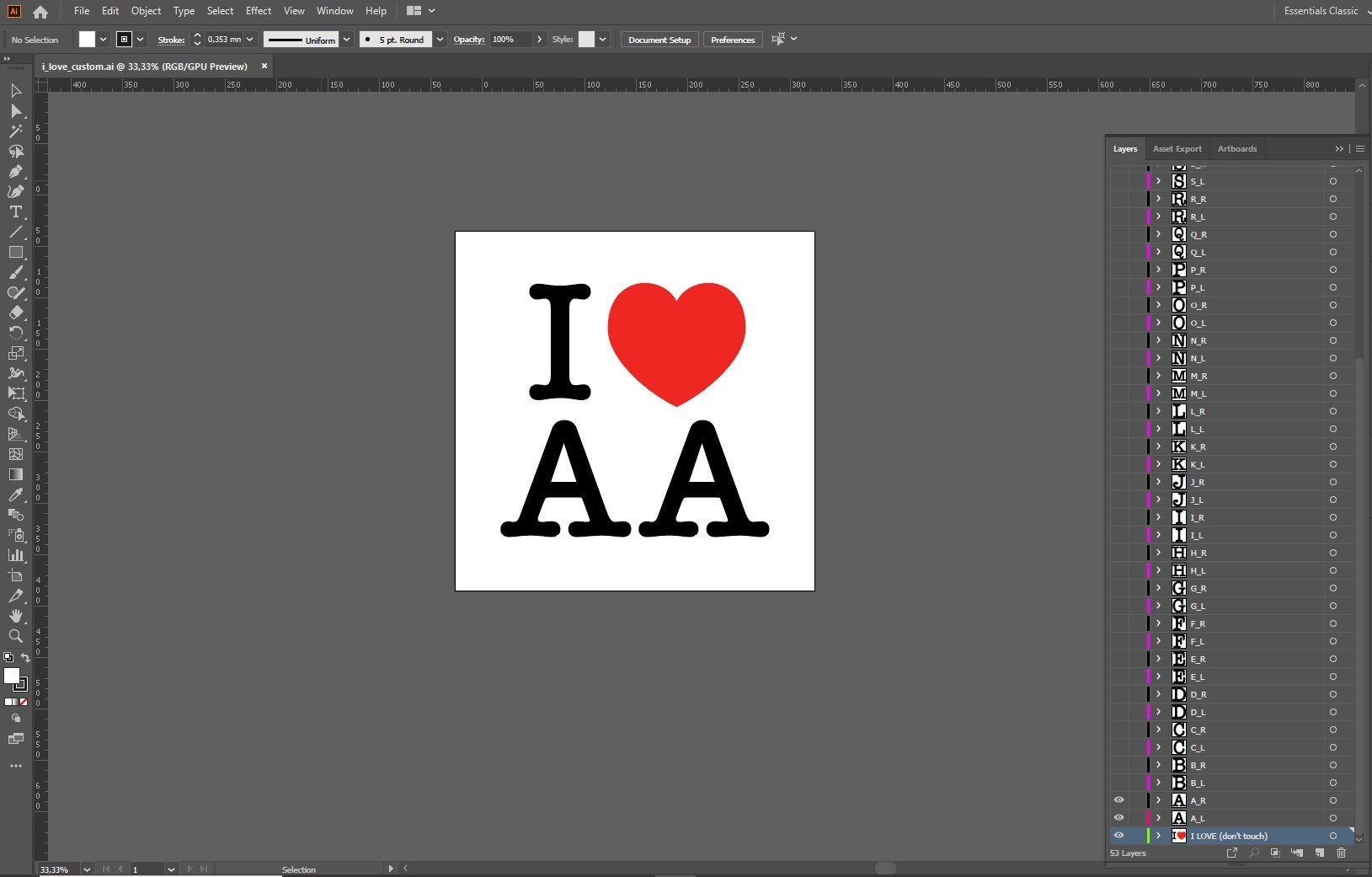Click the Preferences button
The image size is (1372, 877).
pos(733,40)
